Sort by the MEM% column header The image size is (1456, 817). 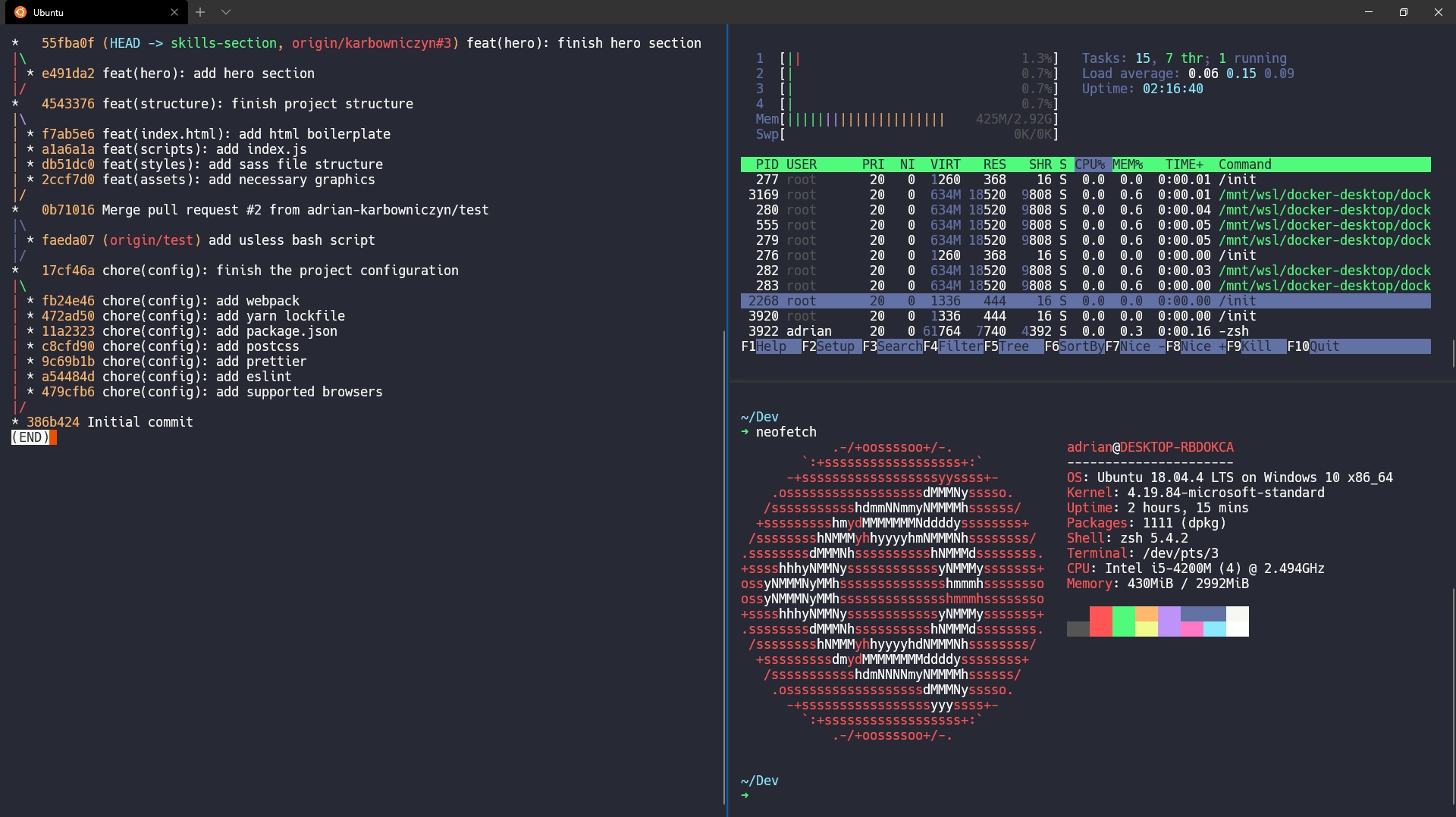tap(1128, 164)
